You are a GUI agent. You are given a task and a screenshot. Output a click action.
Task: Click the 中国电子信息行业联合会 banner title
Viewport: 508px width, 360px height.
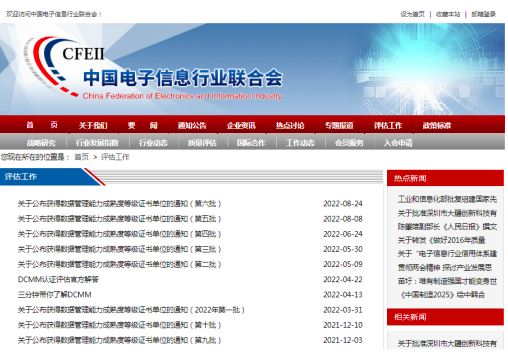pyautogui.click(x=183, y=78)
